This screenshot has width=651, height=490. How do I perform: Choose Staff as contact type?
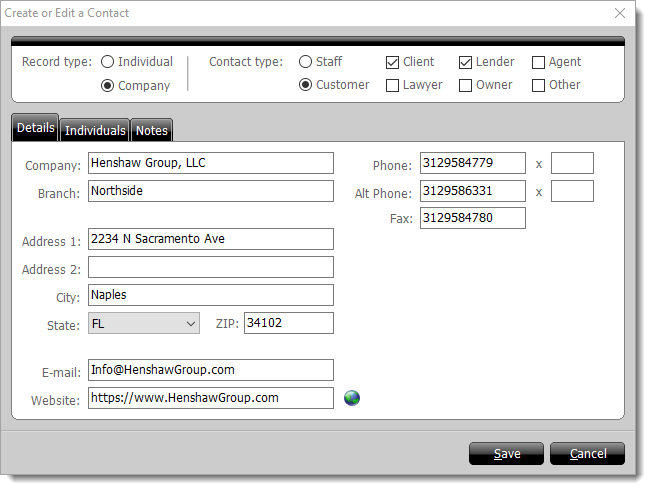click(x=306, y=62)
